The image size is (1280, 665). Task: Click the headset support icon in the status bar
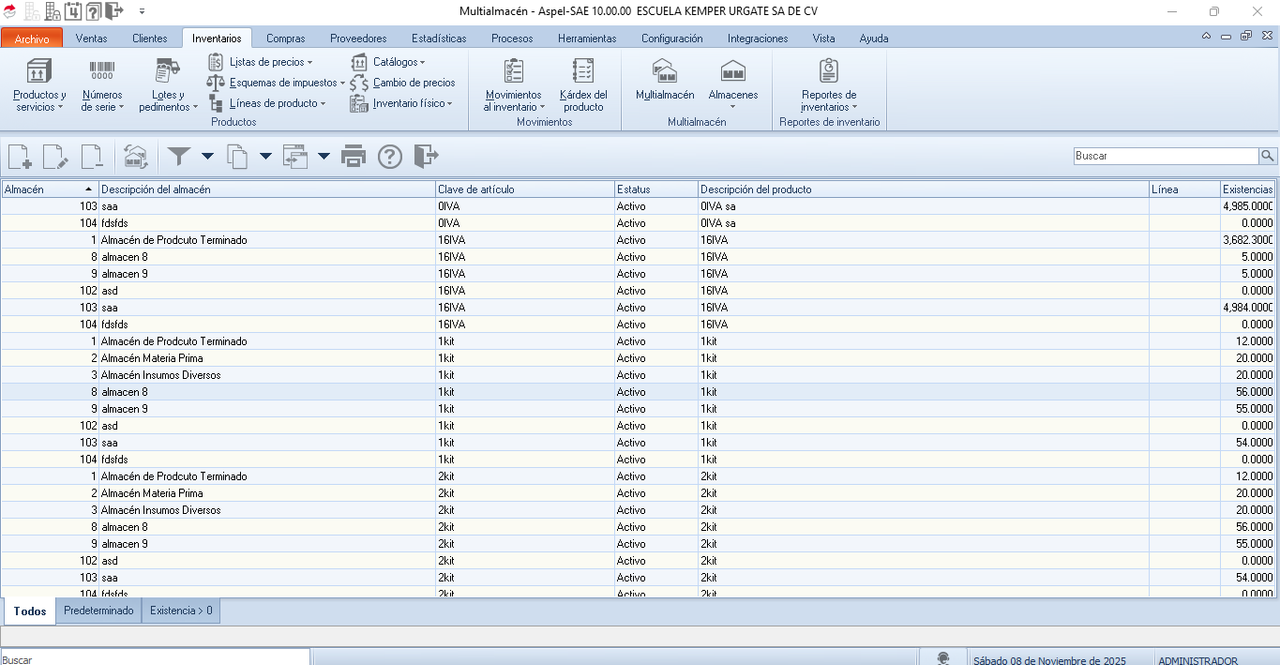coord(943,658)
